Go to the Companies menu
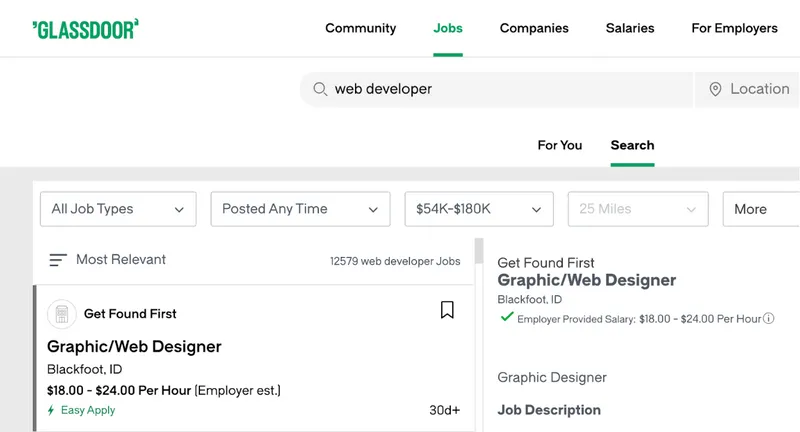 (x=534, y=28)
